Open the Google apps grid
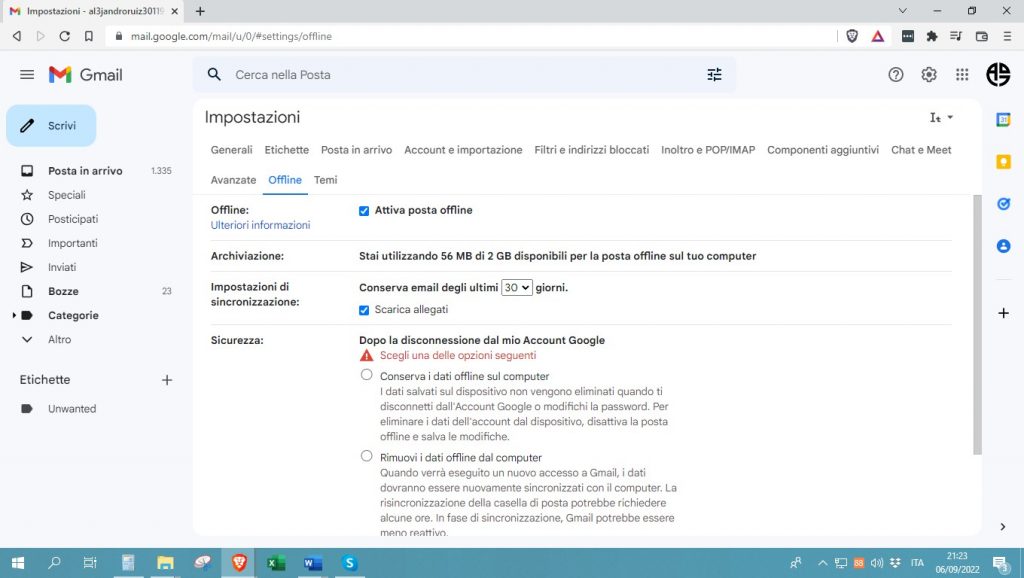The image size is (1024, 578). [x=961, y=74]
